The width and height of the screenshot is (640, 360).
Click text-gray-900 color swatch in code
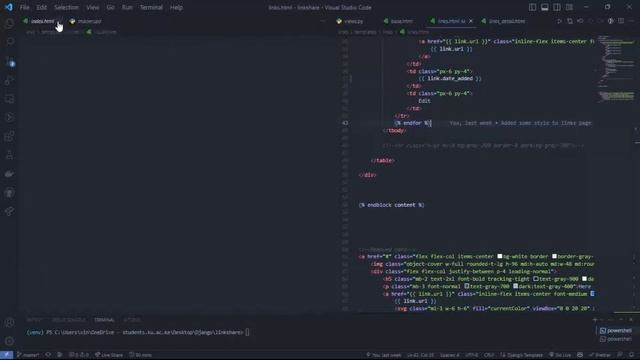click(x=536, y=279)
